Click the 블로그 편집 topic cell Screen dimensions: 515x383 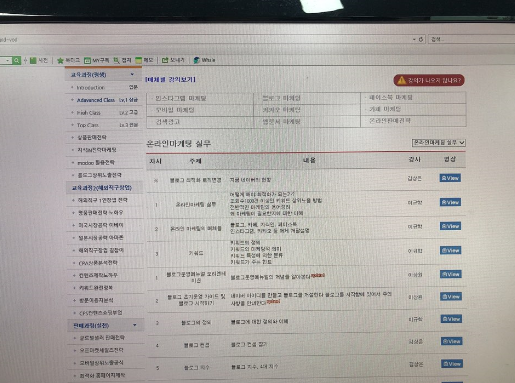pos(197,345)
